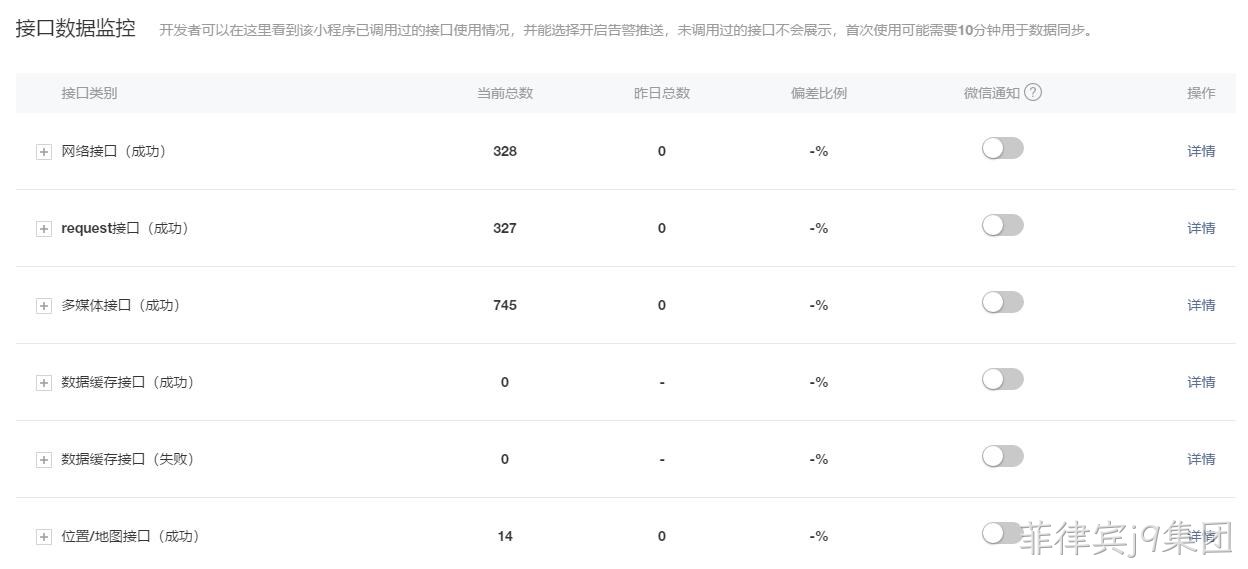This screenshot has width=1248, height=569.
Task: Open 详情 for 数据缓存接口（失败）
Action: click(1201, 459)
